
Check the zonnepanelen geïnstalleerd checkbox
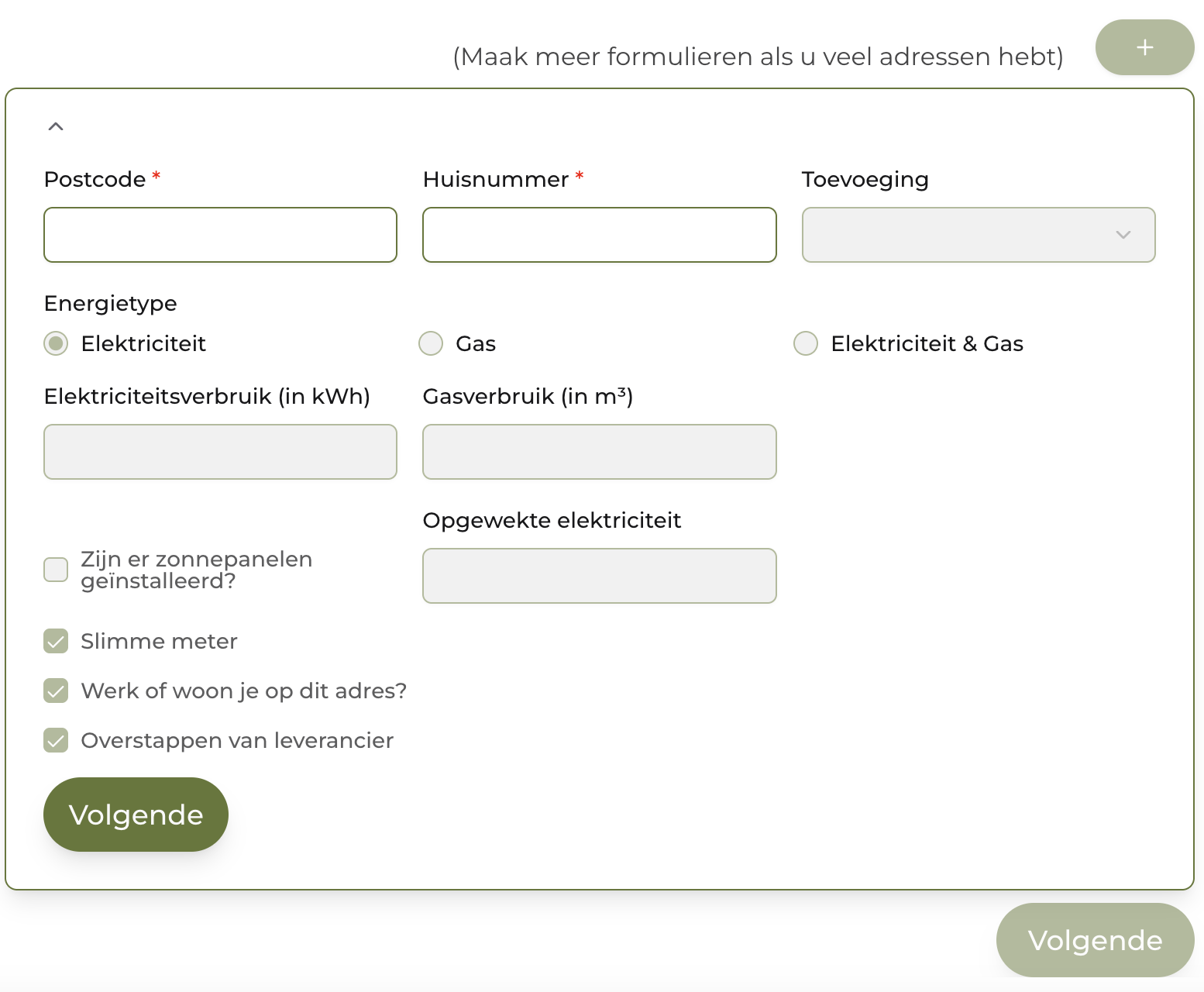[x=56, y=570]
